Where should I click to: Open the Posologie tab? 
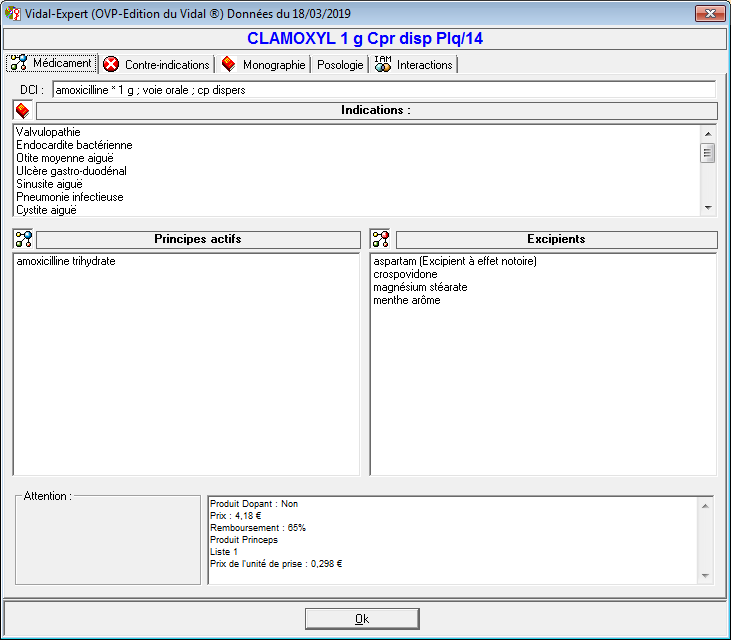click(x=340, y=64)
